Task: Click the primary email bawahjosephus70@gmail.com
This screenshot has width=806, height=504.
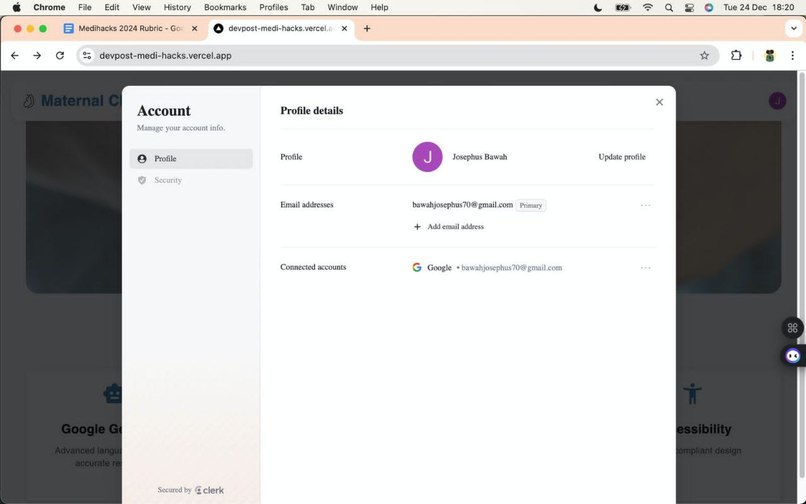Action: click(463, 205)
